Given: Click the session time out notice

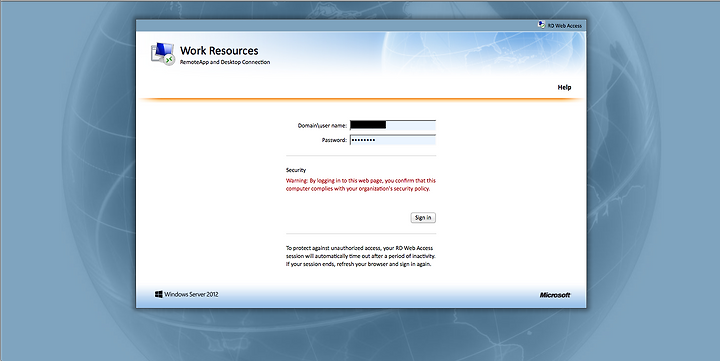Looking at the screenshot, I should click(361, 256).
